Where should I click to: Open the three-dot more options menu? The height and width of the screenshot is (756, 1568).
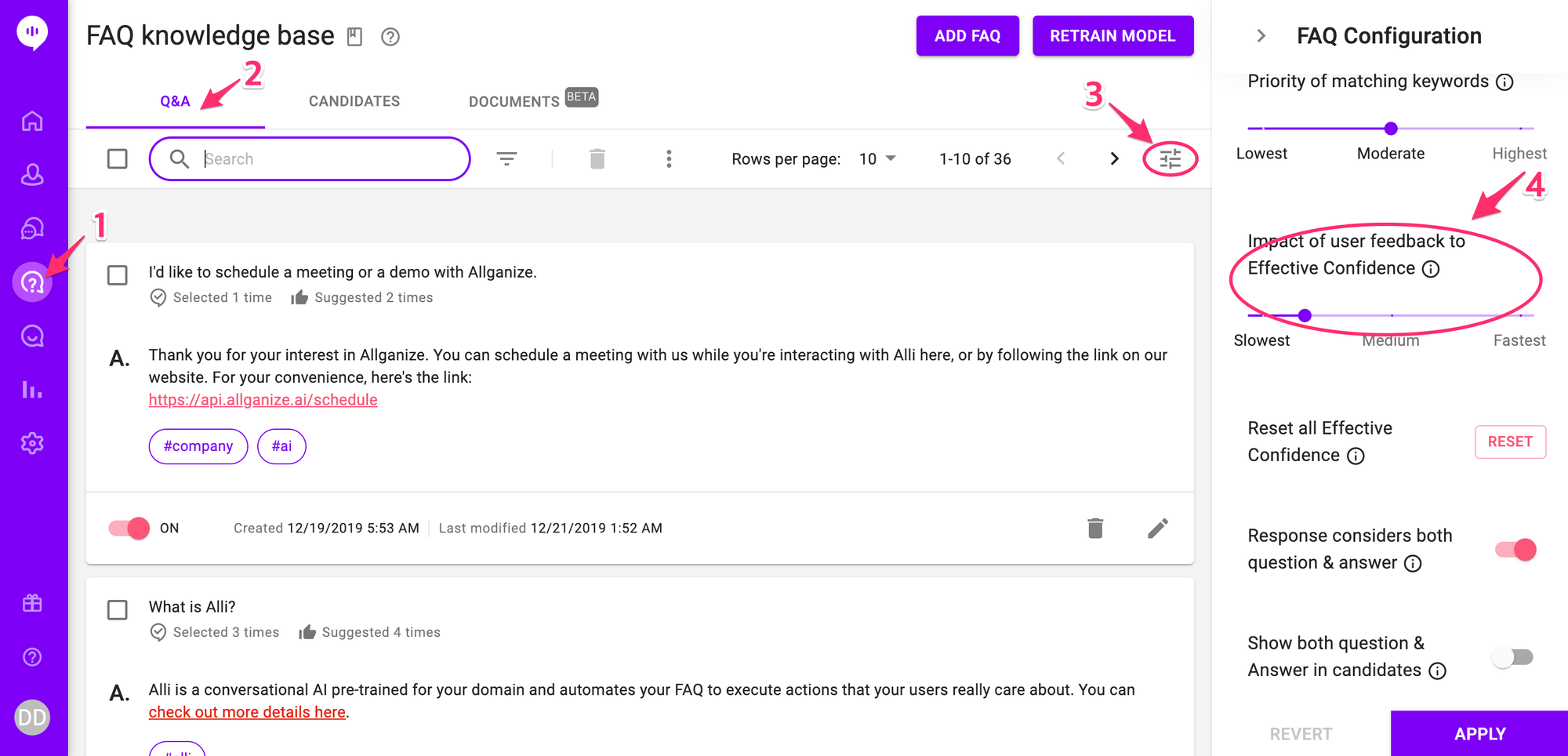point(669,159)
